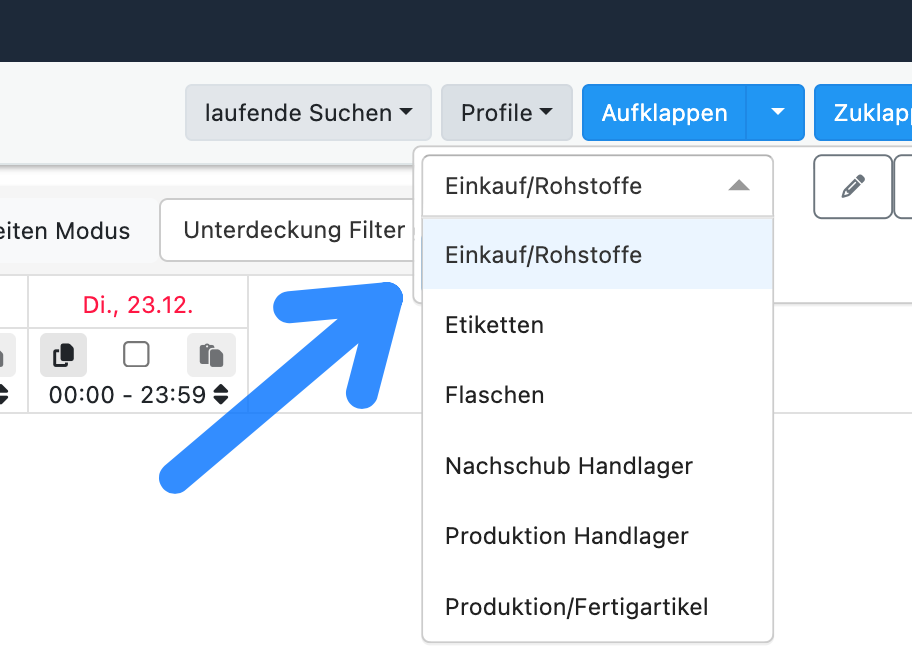Click the Unterdeckung Filter button

coord(290,230)
